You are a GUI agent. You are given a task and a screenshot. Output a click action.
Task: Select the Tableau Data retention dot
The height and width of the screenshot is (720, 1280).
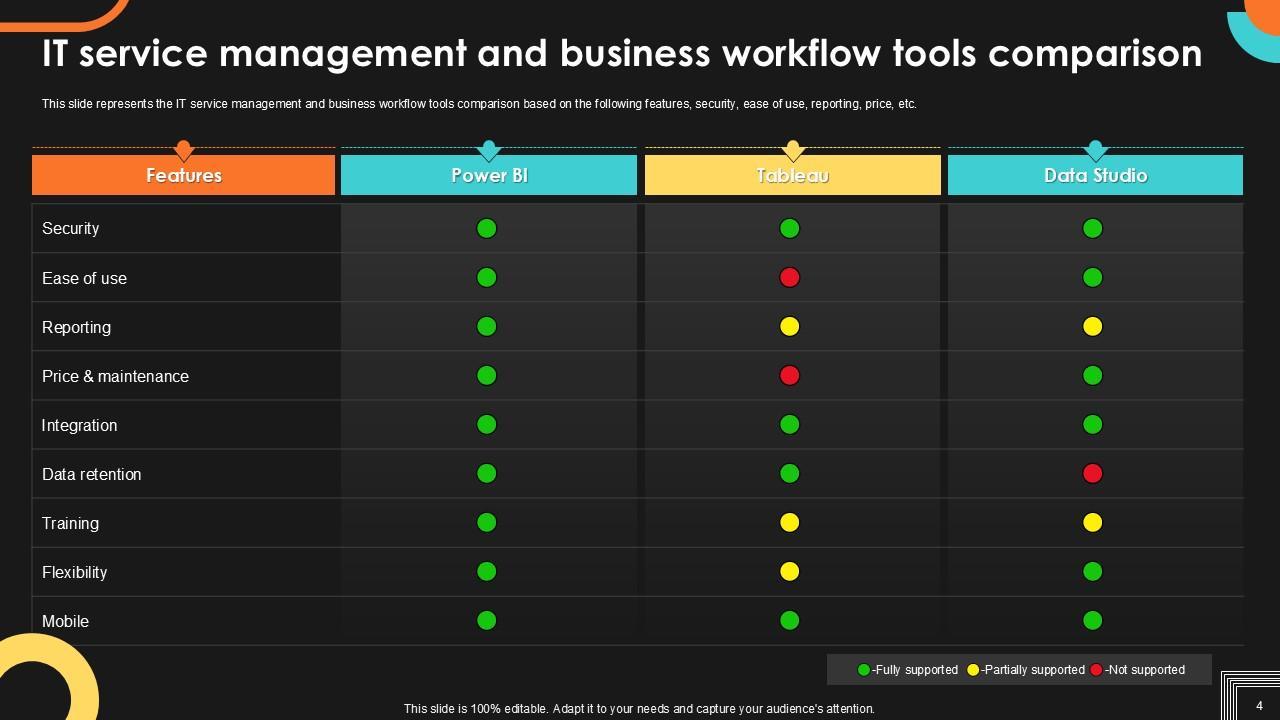point(789,474)
